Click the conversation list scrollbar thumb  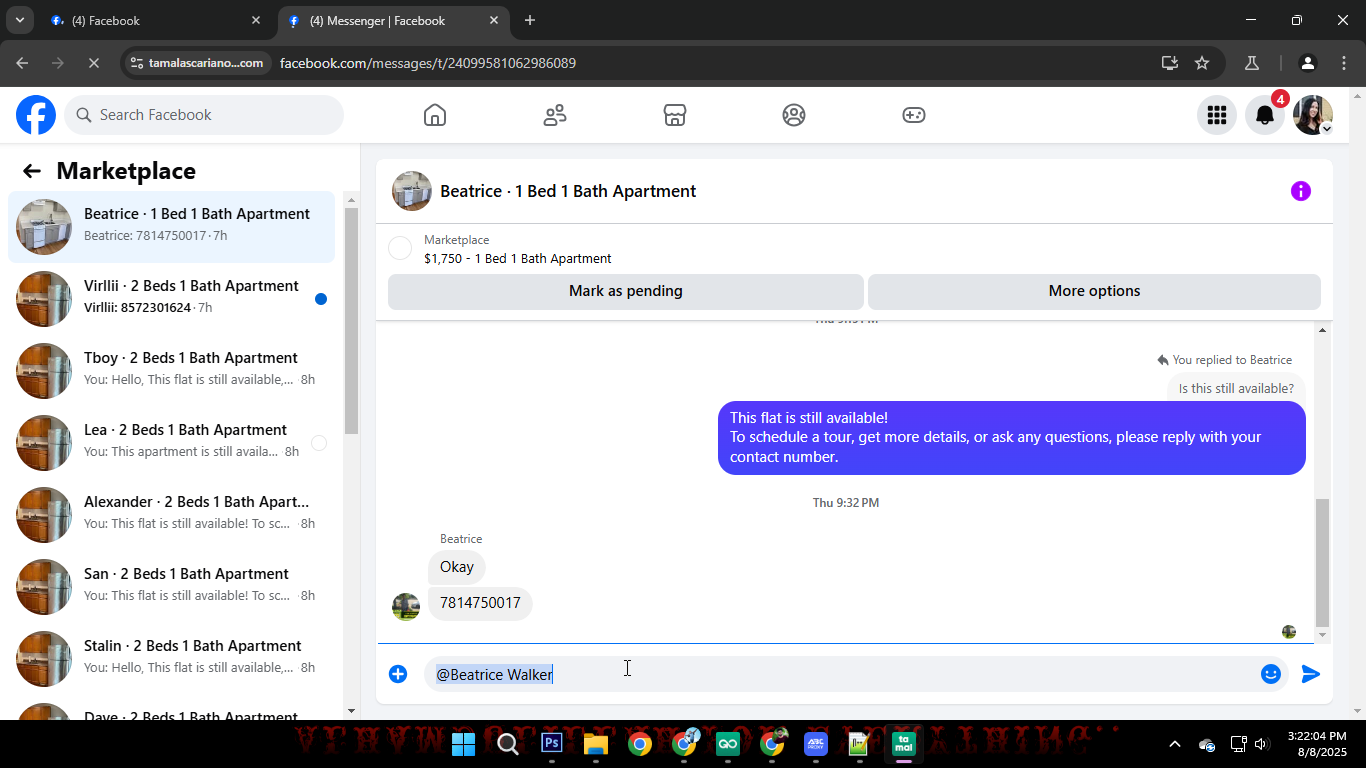tap(351, 320)
